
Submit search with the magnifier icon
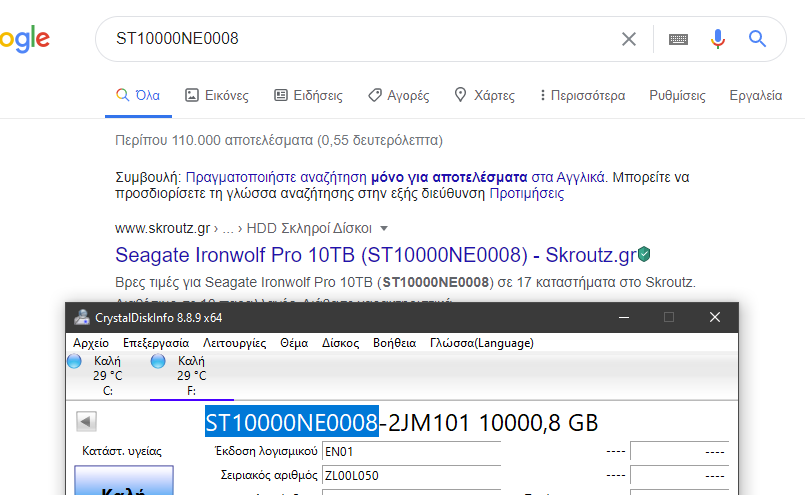pos(757,39)
